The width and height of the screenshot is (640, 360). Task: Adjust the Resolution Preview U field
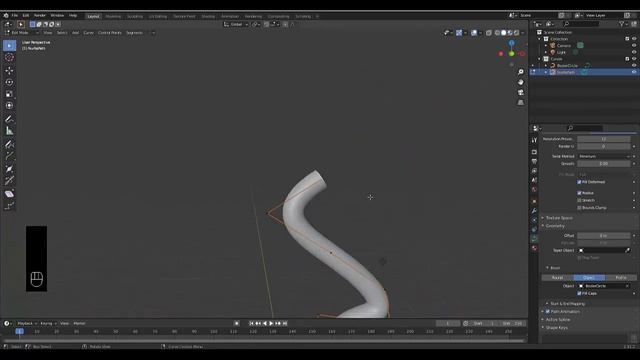[x=604, y=139]
